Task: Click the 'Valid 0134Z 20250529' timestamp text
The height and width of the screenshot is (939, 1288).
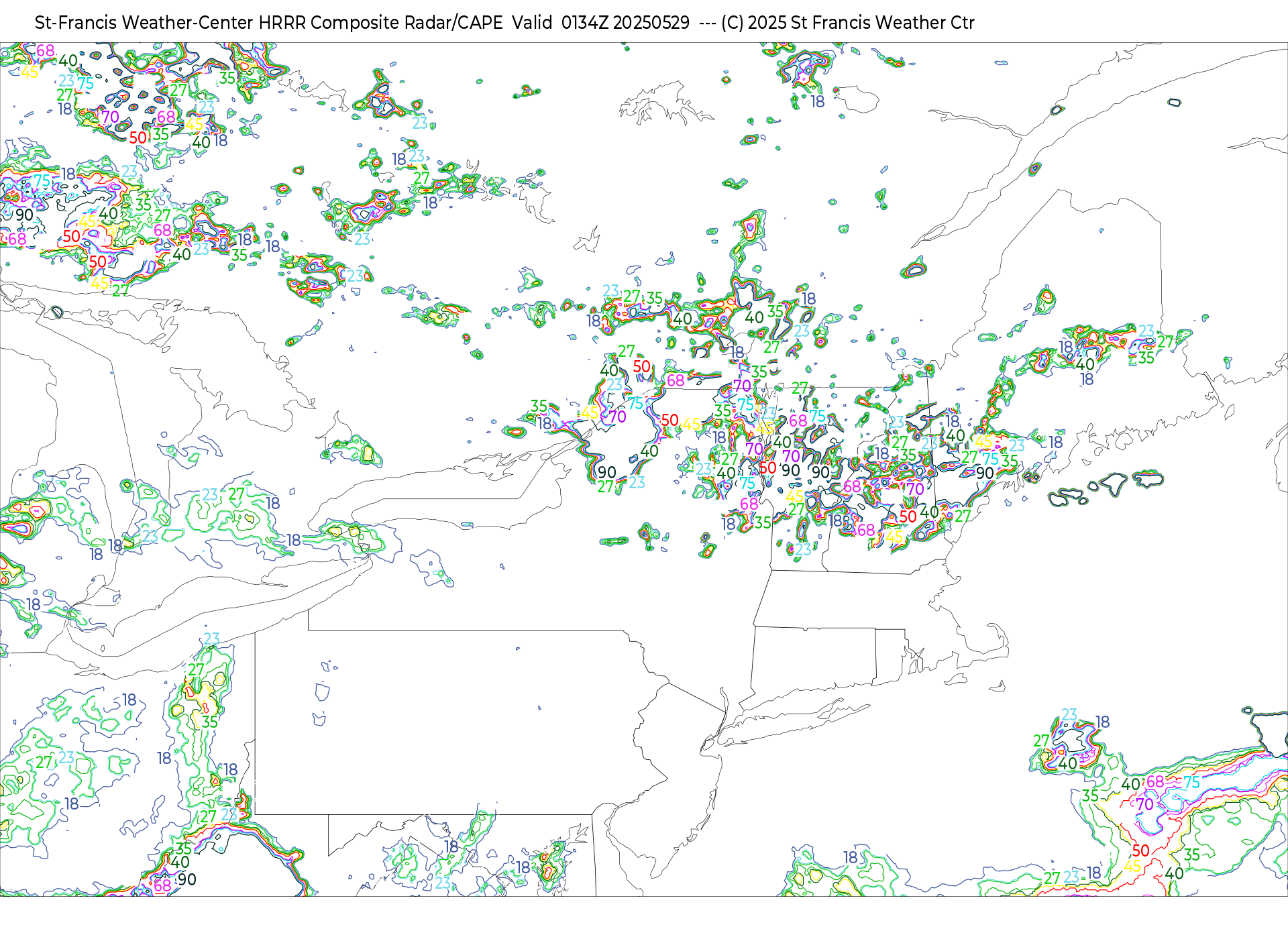Action: (x=601, y=23)
